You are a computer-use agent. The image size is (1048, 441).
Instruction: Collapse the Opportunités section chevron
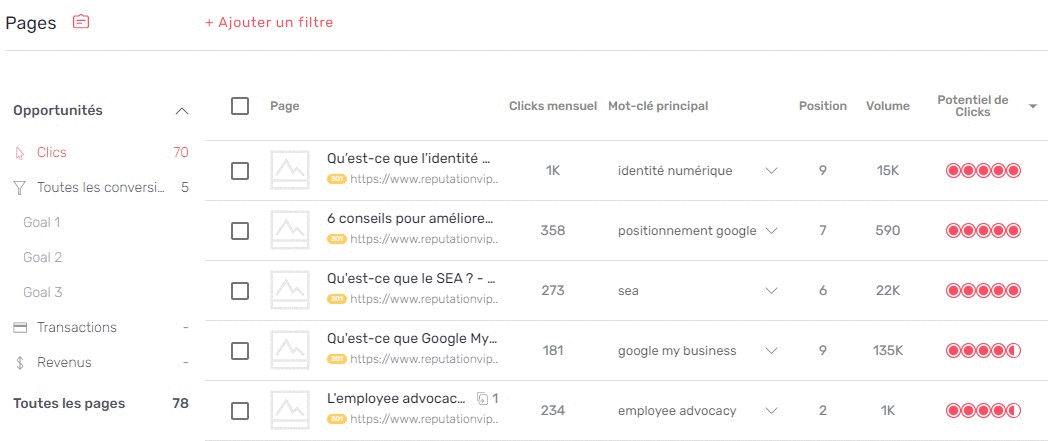[x=182, y=111]
